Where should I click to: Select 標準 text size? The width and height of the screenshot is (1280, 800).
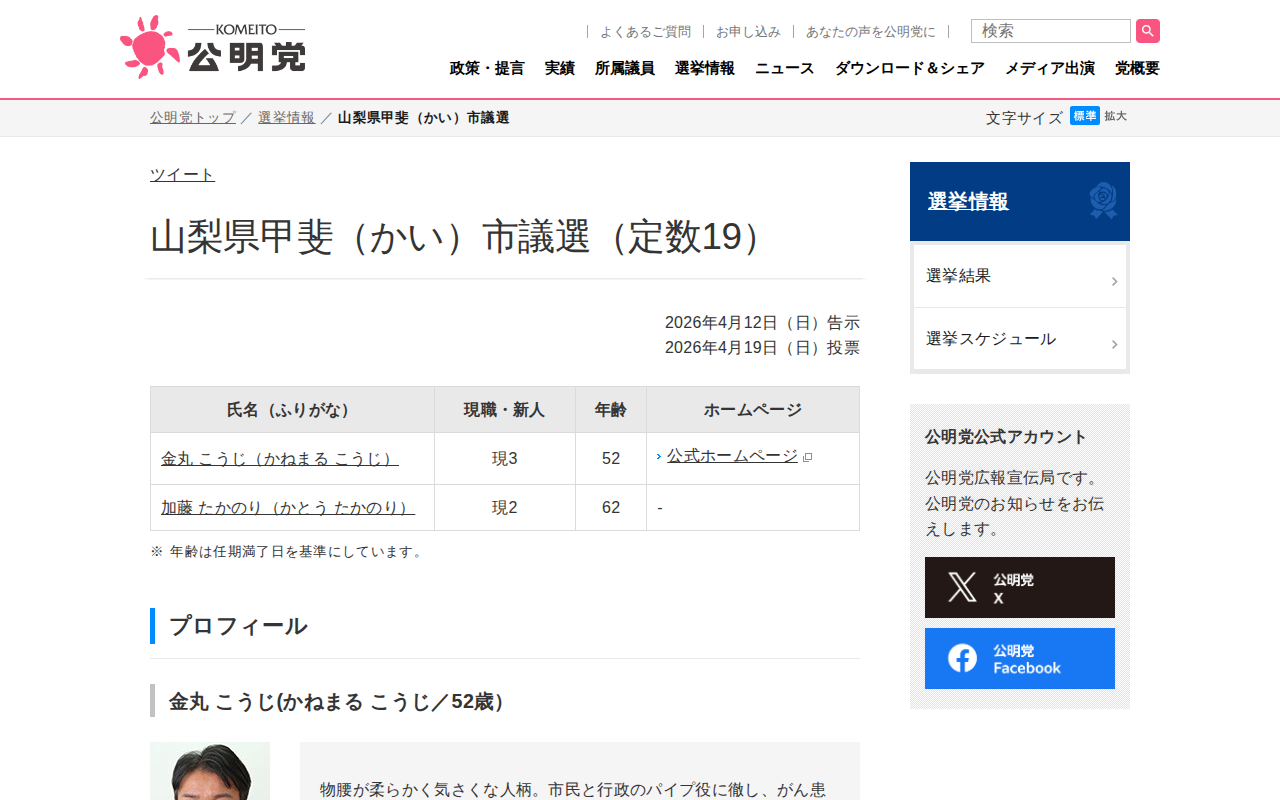[1085, 116]
